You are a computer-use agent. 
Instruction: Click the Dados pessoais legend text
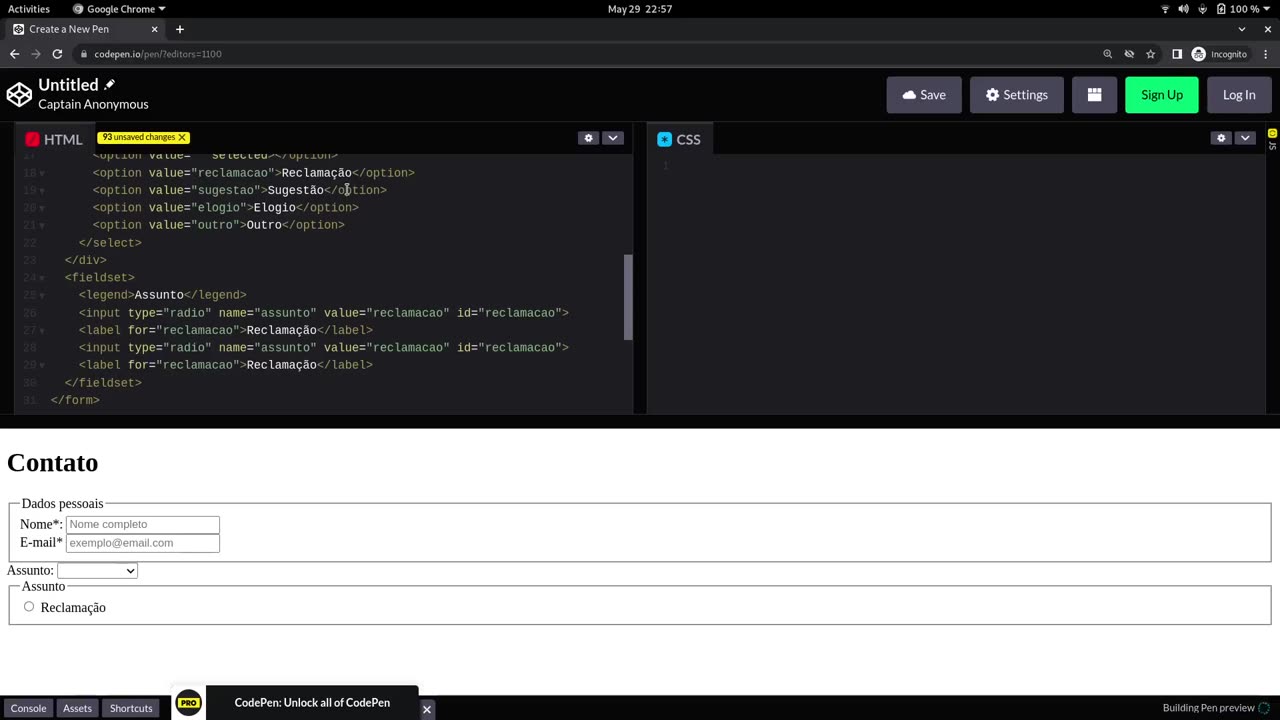[x=62, y=504]
